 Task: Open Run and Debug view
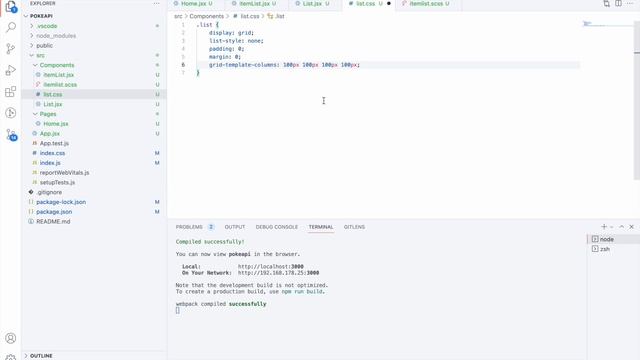[x=11, y=70]
